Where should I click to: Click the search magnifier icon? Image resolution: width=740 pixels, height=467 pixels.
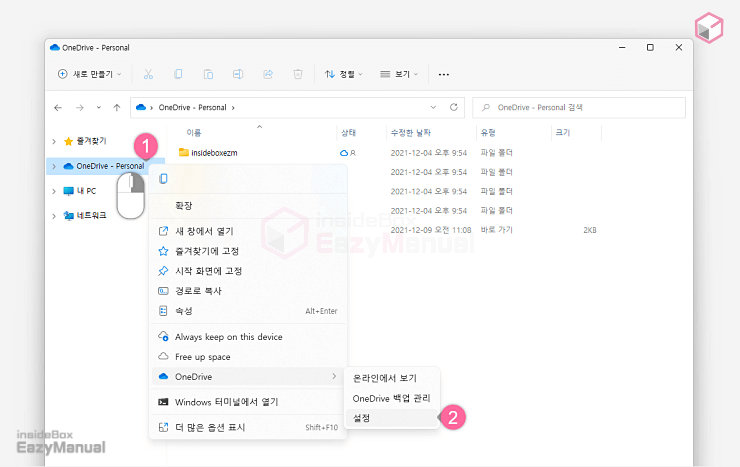pos(486,108)
